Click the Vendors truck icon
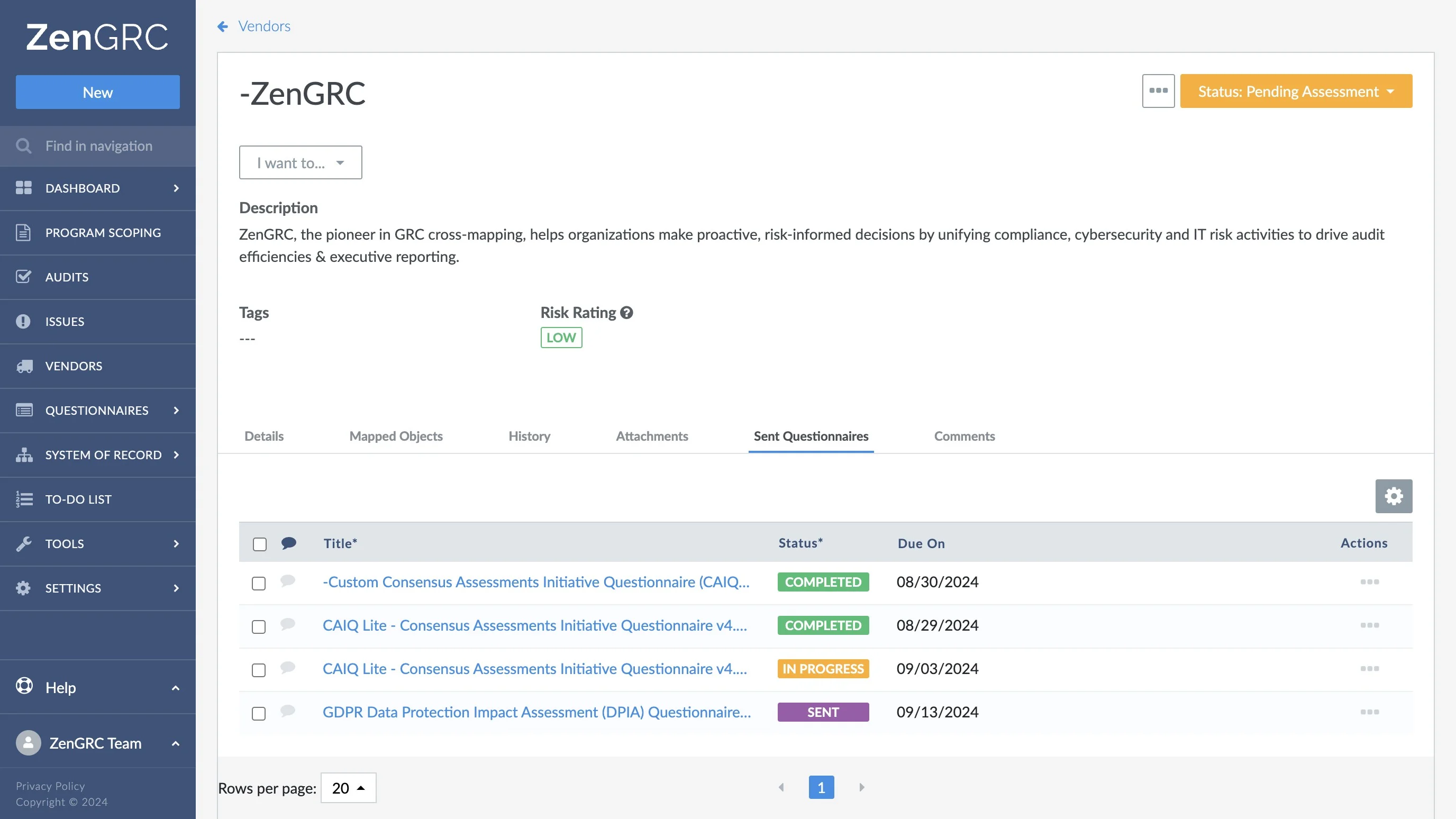This screenshot has height=819, width=1456. (x=24, y=366)
